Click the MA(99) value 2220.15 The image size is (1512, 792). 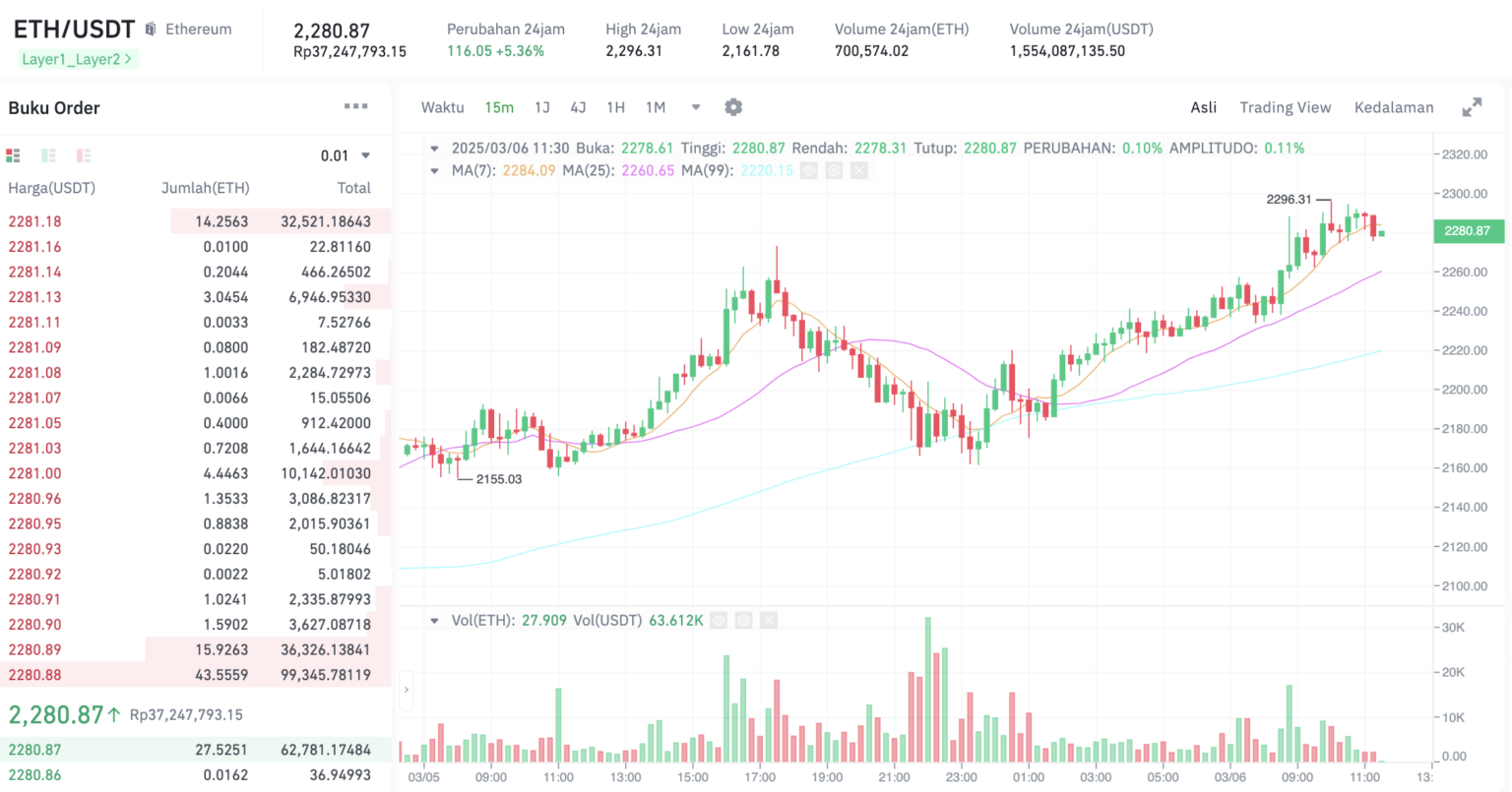pyautogui.click(x=767, y=171)
